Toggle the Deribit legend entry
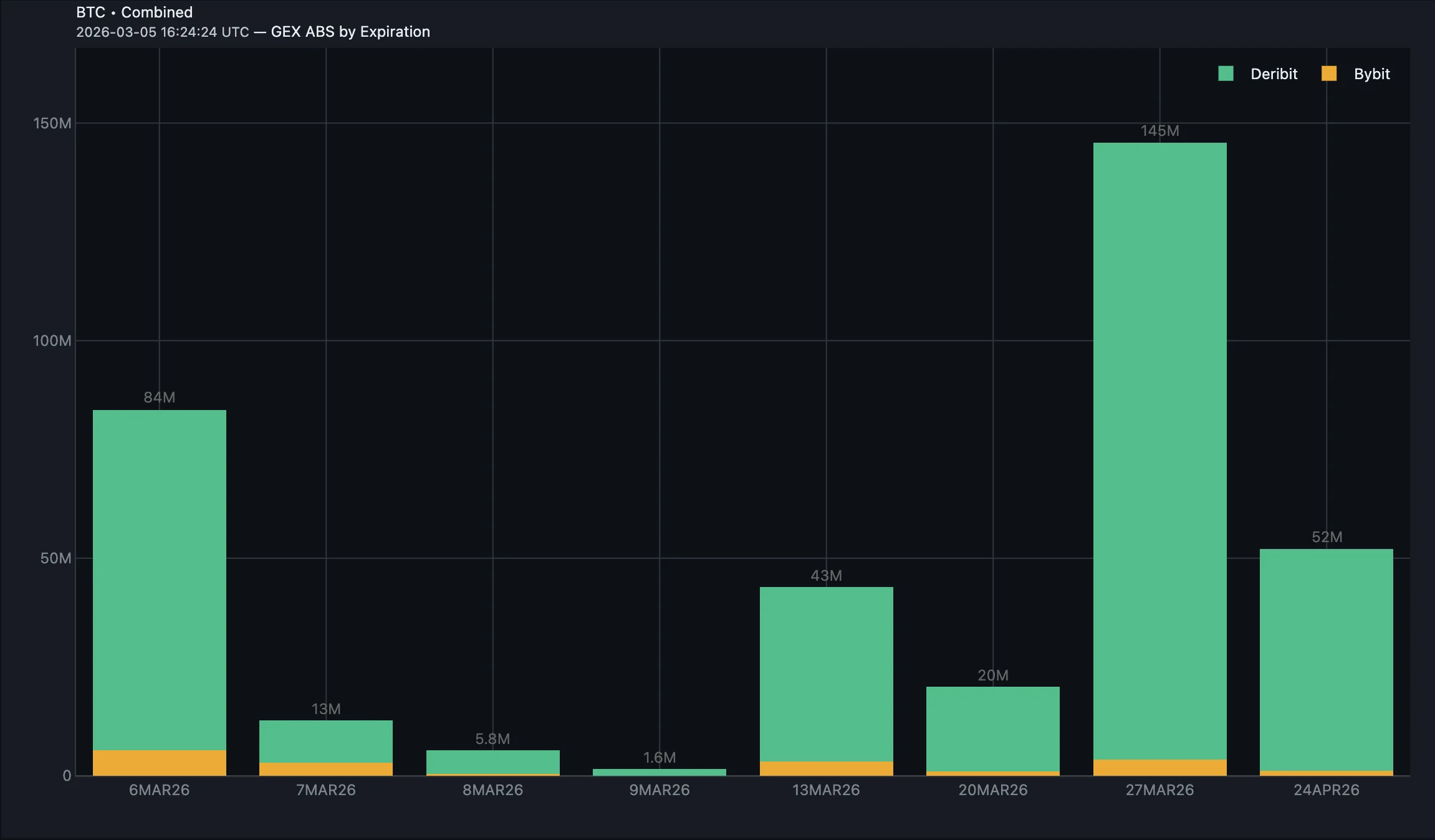Image resolution: width=1435 pixels, height=840 pixels. (x=1273, y=74)
